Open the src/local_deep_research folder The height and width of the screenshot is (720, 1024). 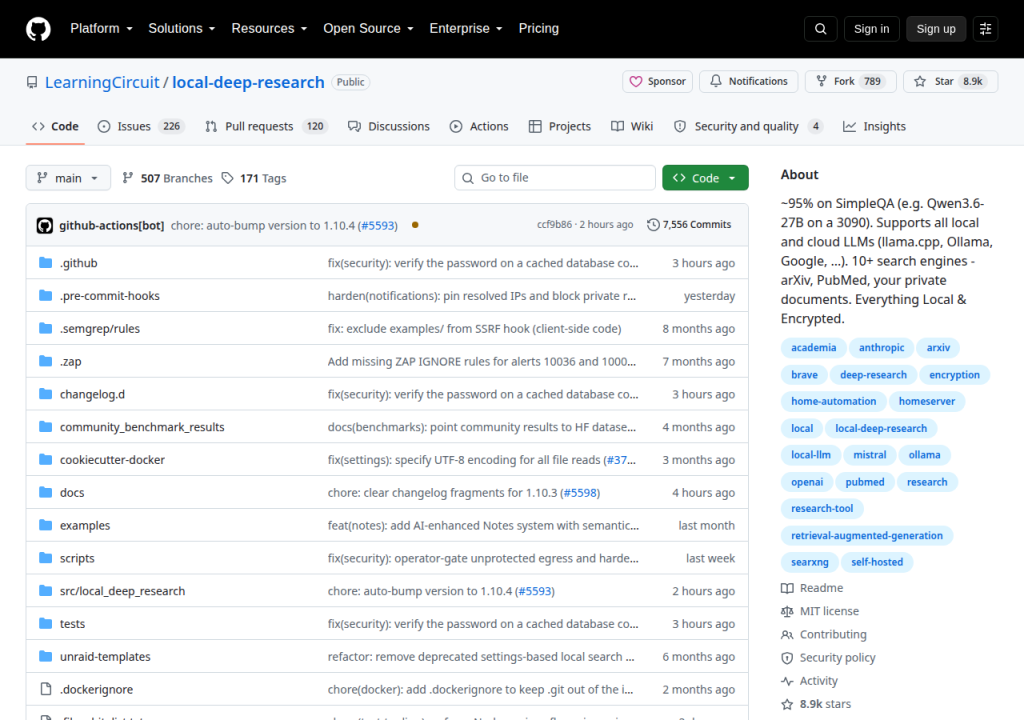[122, 591]
